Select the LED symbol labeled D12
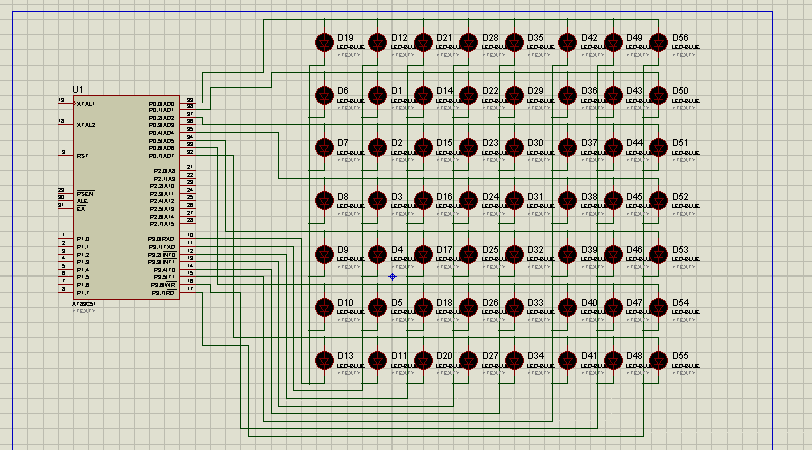812x450 pixels. [x=378, y=42]
